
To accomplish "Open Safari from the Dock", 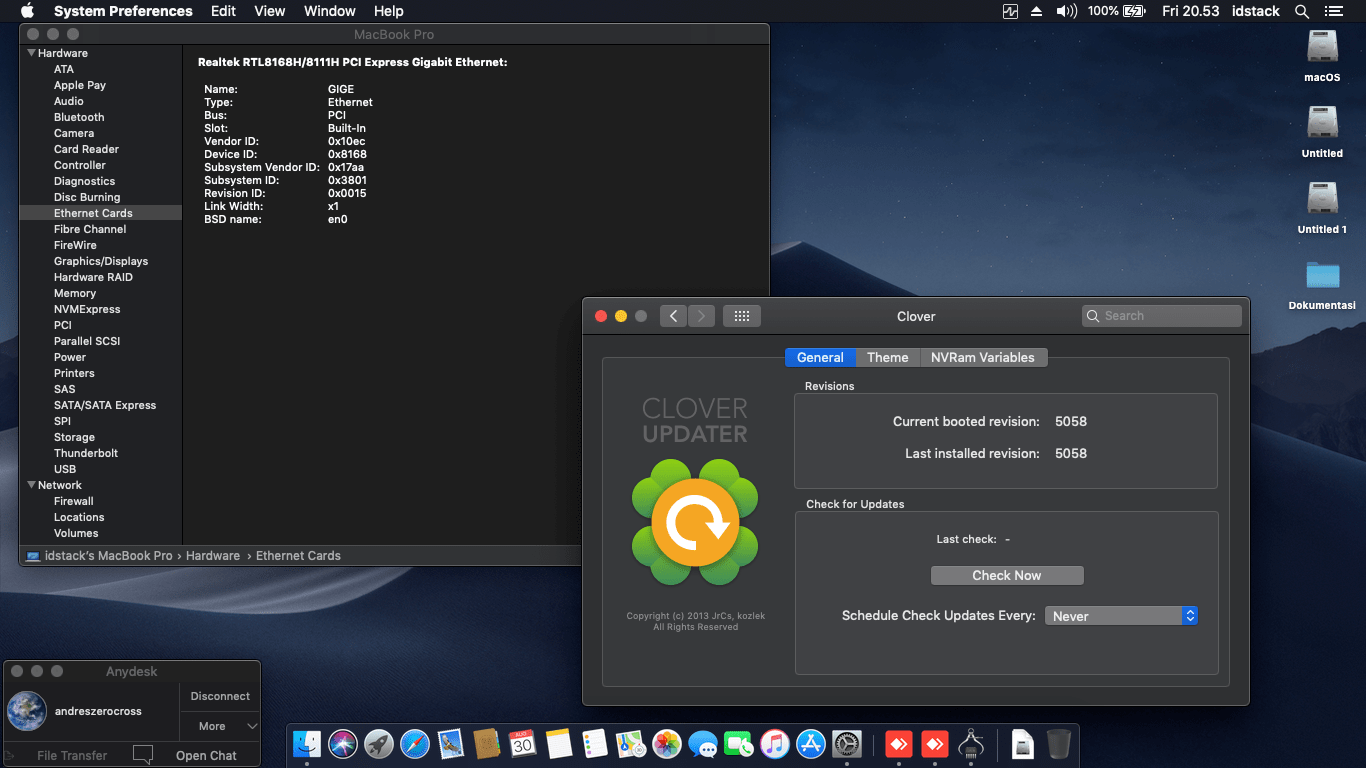I will tap(415, 744).
